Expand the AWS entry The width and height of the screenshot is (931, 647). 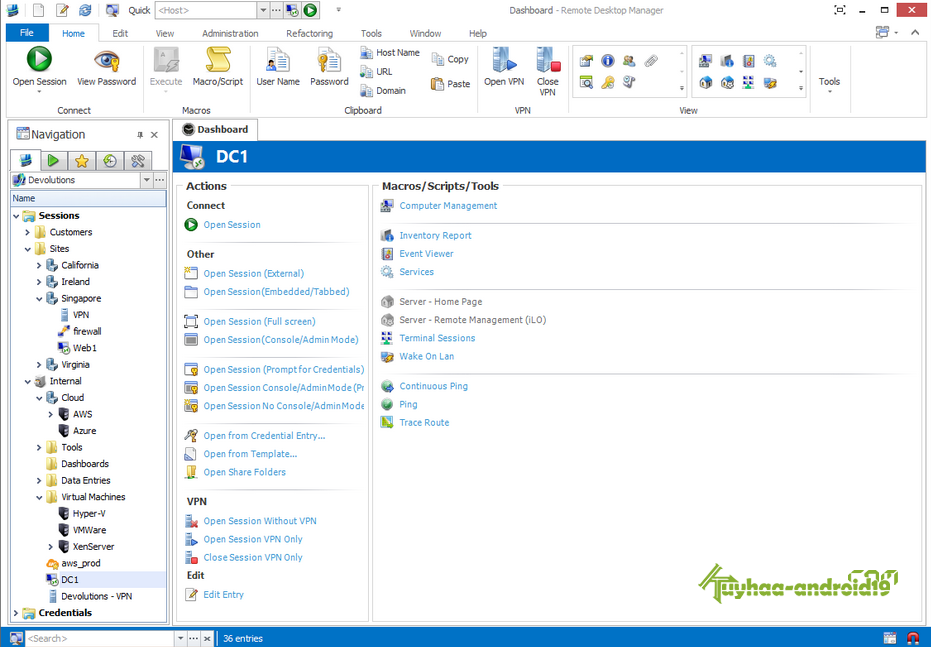point(50,414)
